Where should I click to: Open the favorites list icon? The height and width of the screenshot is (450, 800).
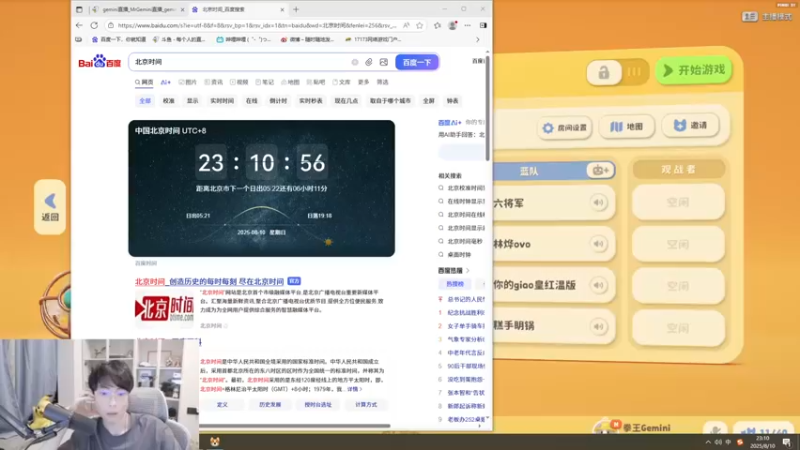(437, 25)
